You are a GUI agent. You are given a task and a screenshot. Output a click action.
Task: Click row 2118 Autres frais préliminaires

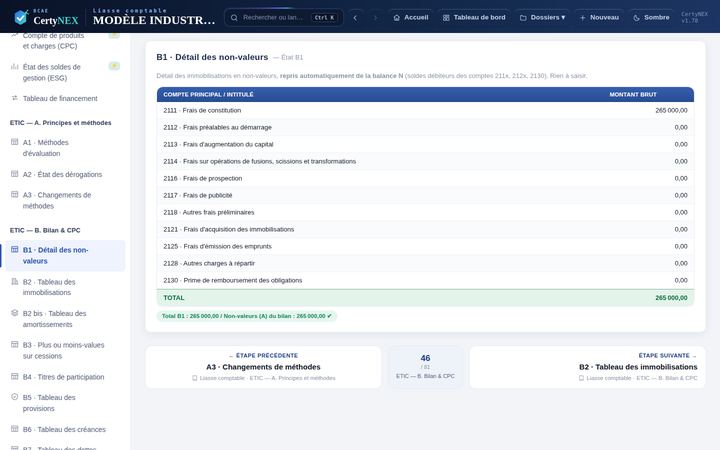point(425,212)
